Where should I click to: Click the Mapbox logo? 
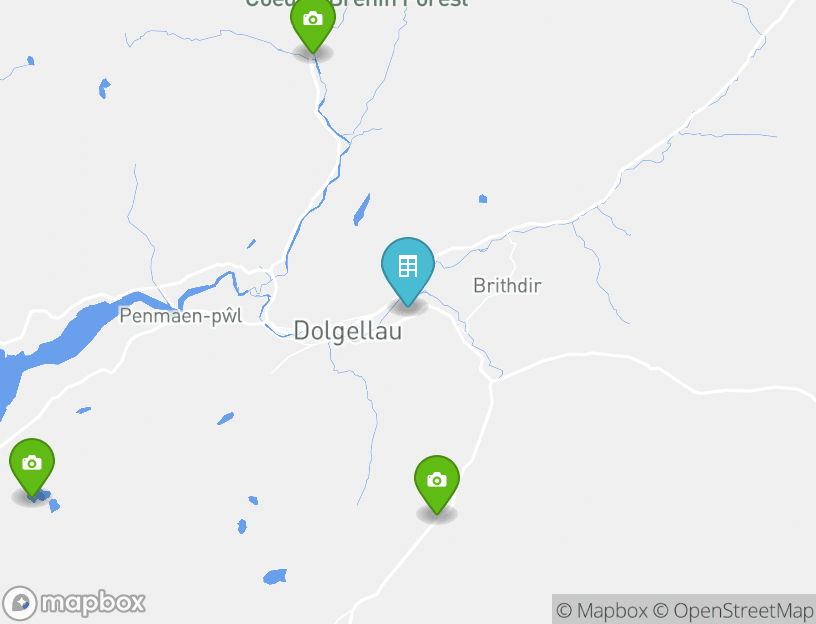point(73,603)
